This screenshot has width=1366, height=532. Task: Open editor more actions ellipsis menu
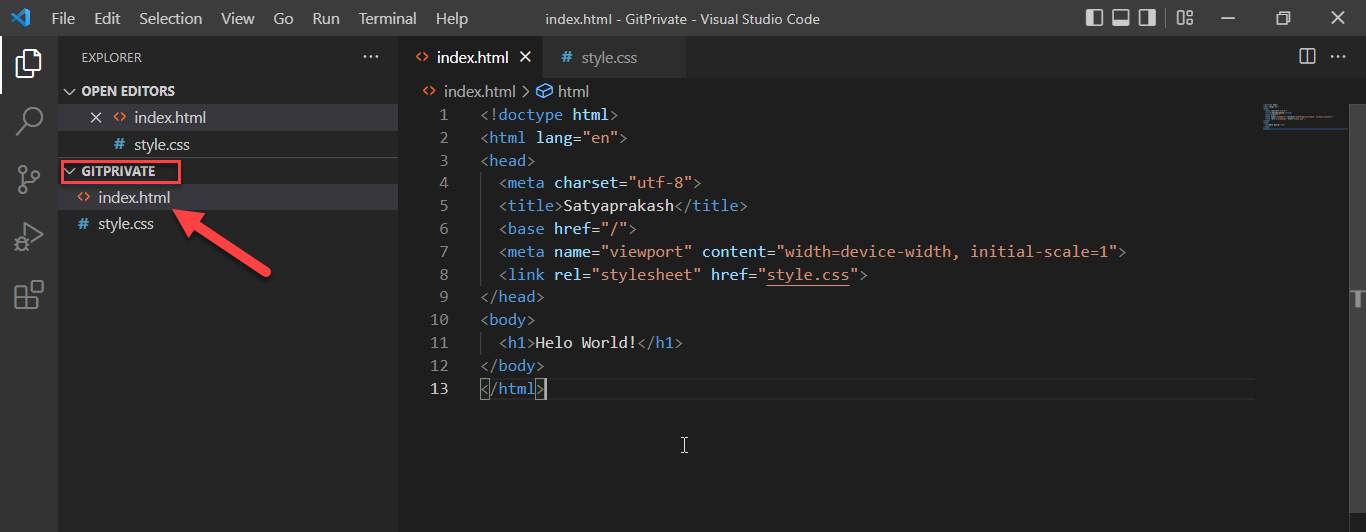[x=1338, y=57]
